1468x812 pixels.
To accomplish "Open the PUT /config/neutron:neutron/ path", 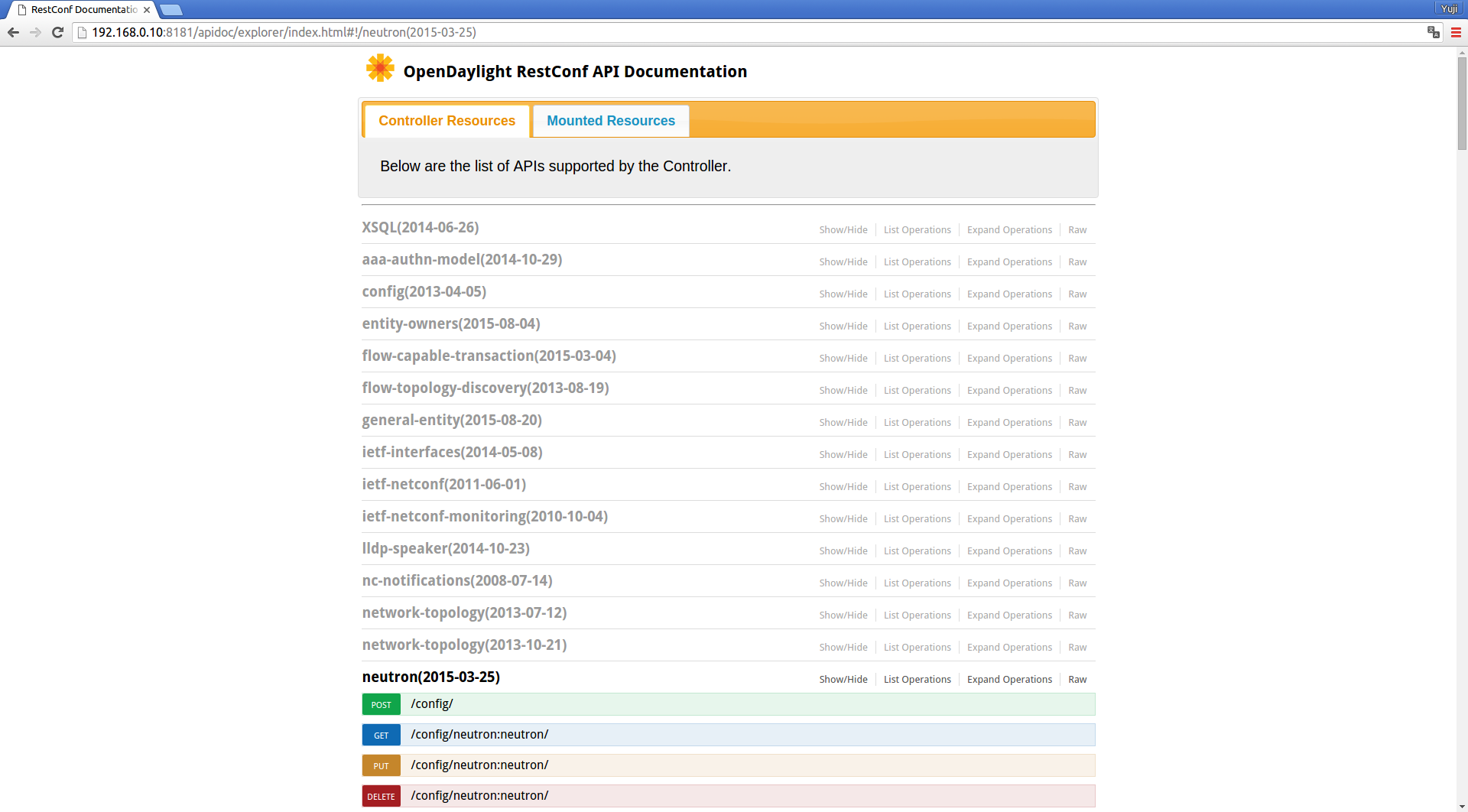I will pos(479,765).
